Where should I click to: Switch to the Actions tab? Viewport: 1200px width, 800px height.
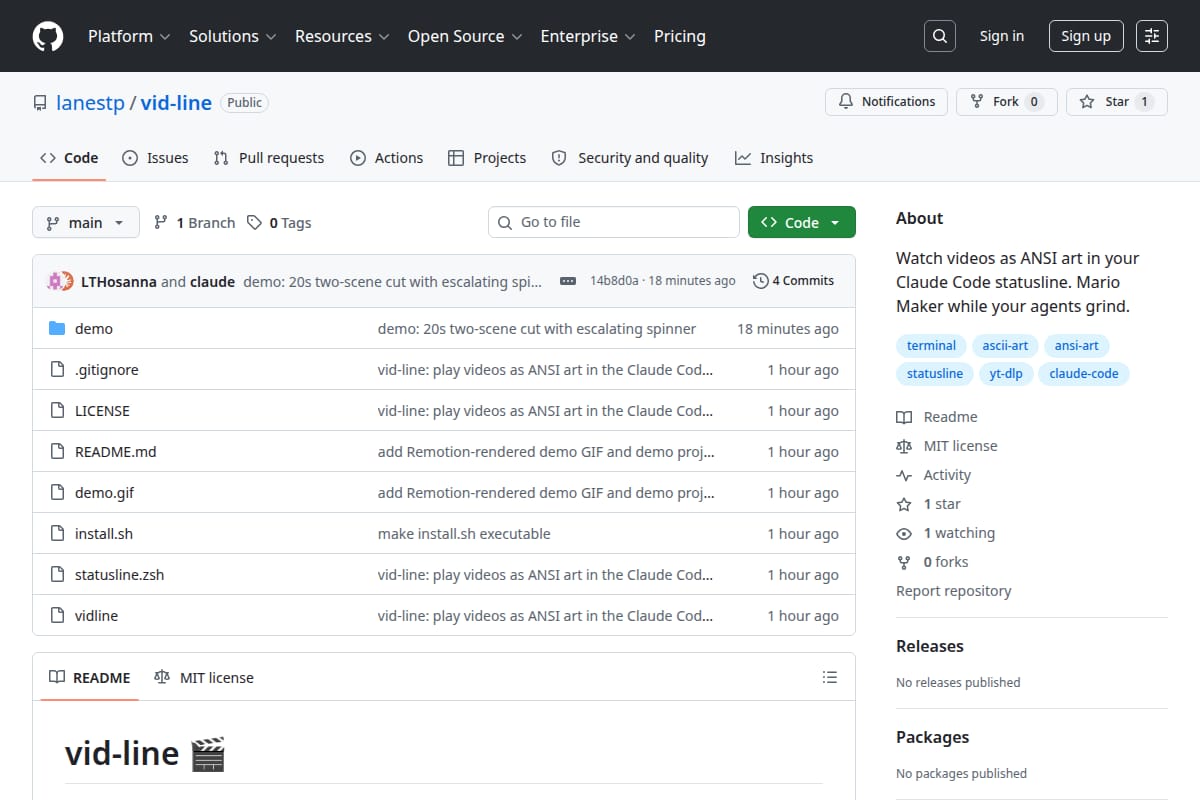pyautogui.click(x=387, y=158)
